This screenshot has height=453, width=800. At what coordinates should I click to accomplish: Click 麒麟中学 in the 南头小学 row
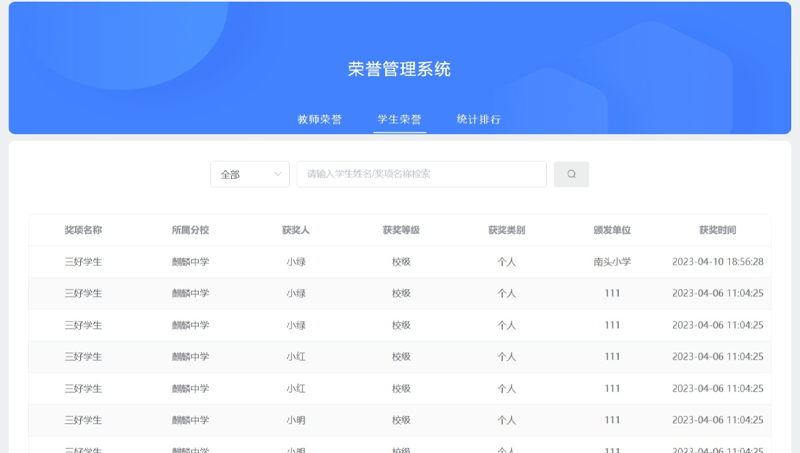pyautogui.click(x=190, y=262)
